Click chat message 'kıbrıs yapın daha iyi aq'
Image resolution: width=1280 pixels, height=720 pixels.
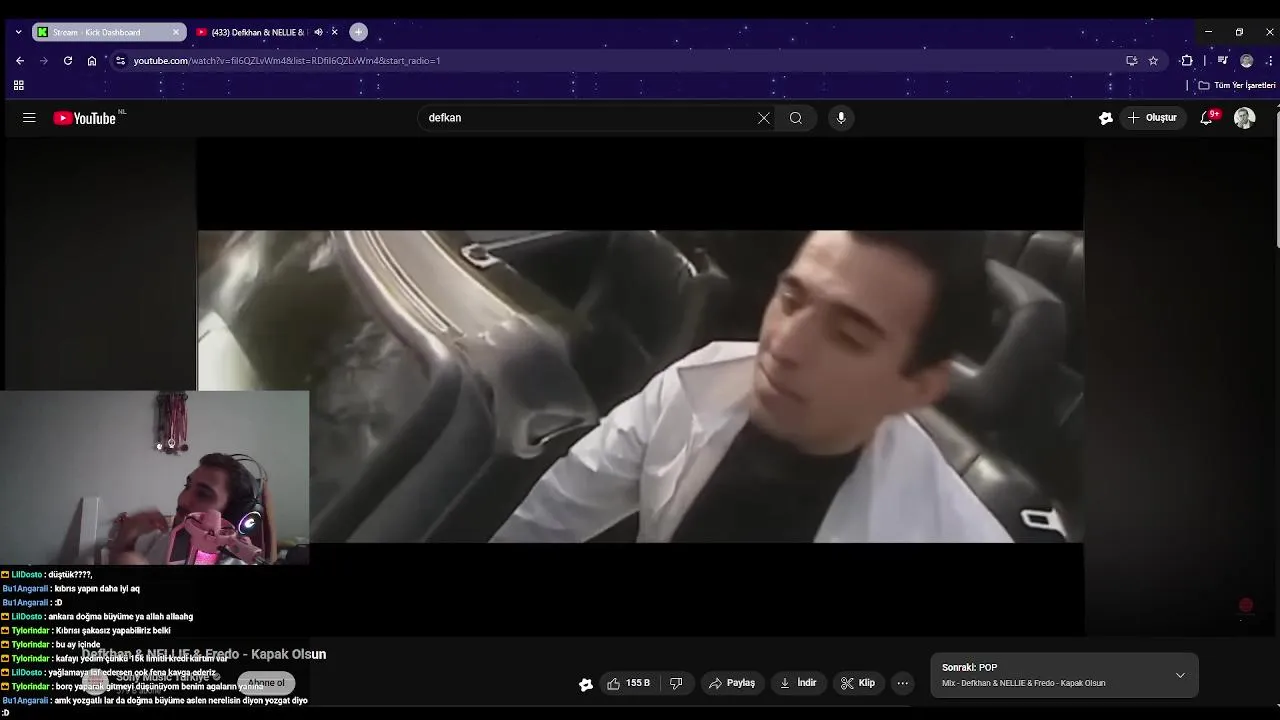click(x=96, y=589)
